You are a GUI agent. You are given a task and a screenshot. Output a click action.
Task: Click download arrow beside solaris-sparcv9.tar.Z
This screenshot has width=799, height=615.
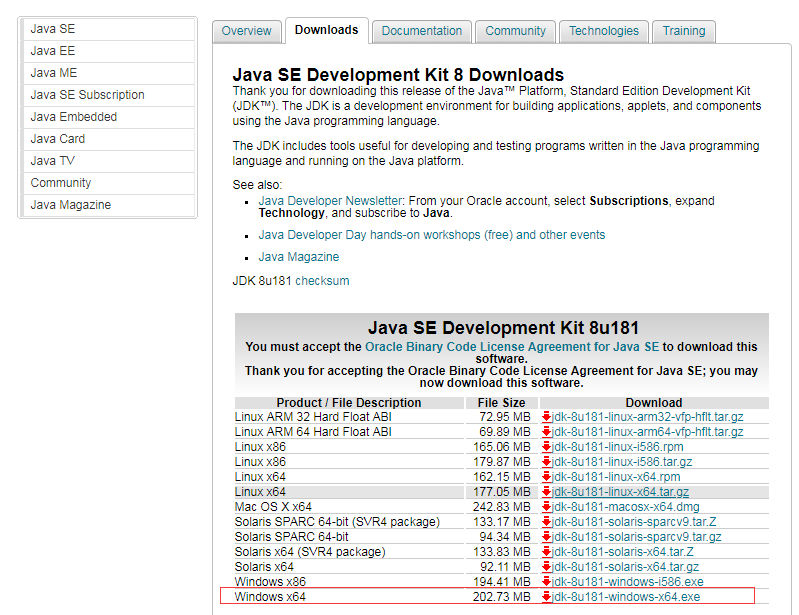coord(546,522)
